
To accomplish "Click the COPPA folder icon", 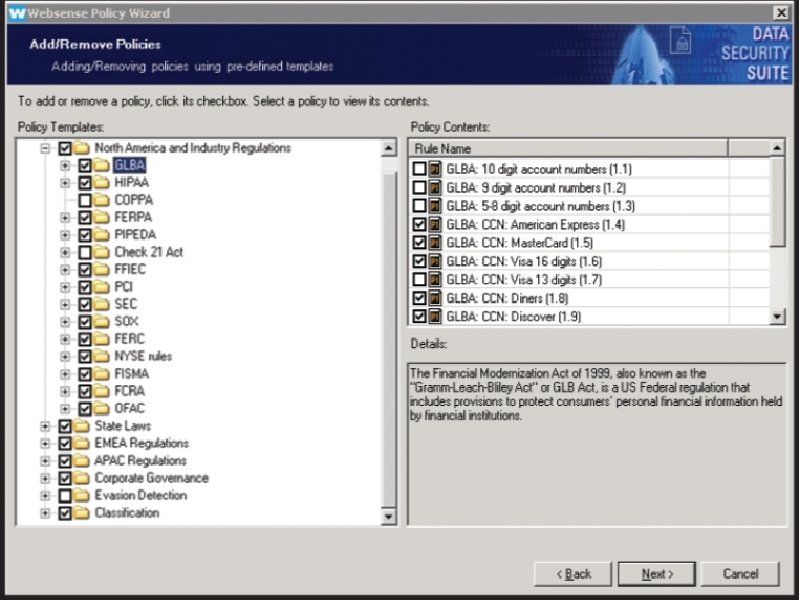I will click(x=102, y=200).
